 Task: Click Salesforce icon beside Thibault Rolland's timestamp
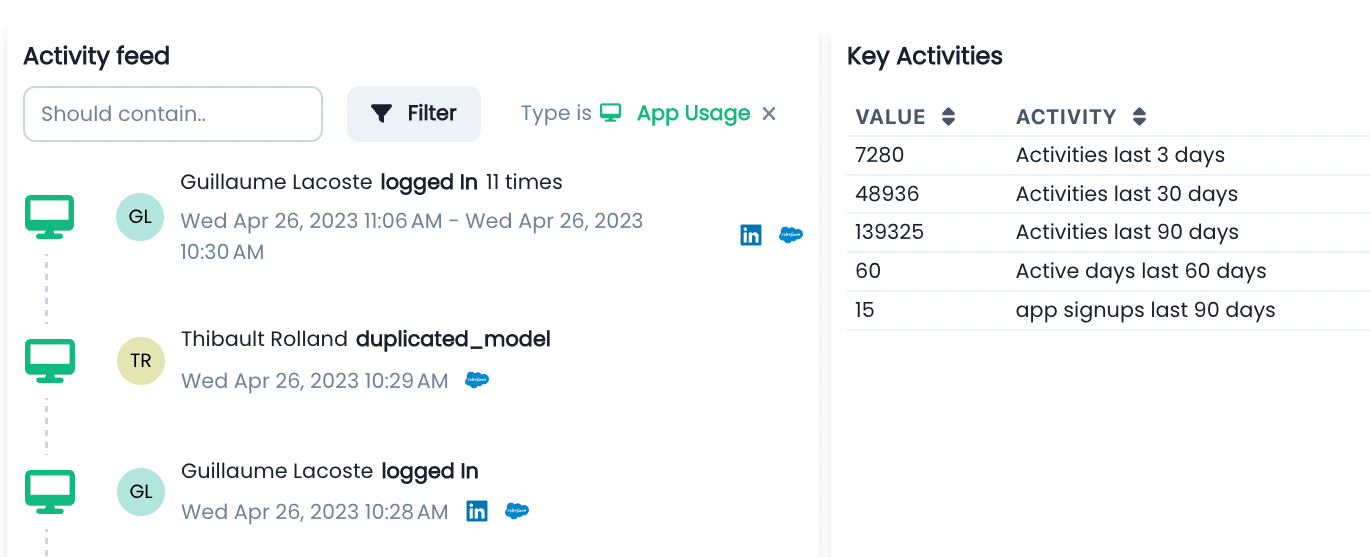click(477, 380)
